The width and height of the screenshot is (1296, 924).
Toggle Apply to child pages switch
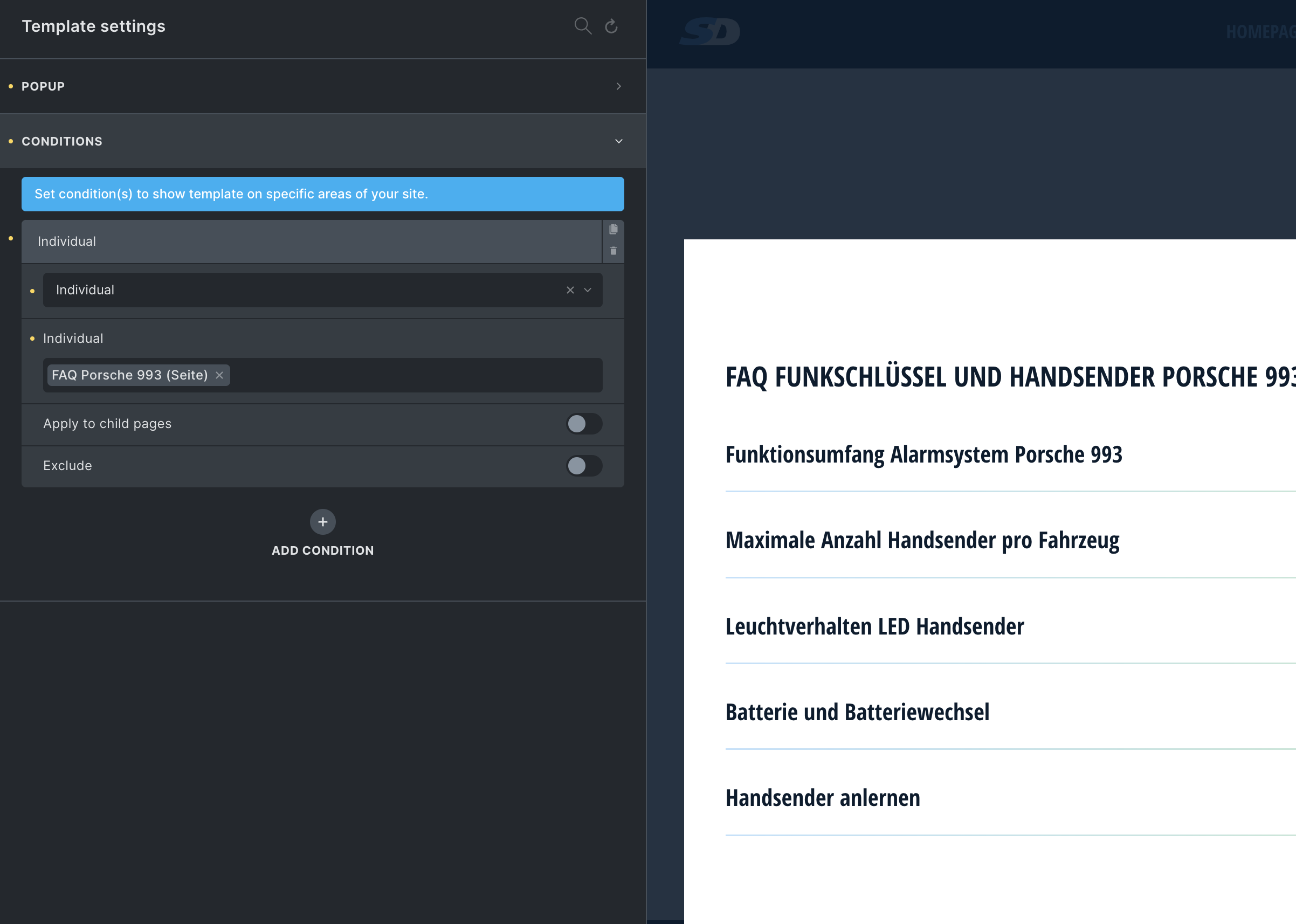(584, 424)
